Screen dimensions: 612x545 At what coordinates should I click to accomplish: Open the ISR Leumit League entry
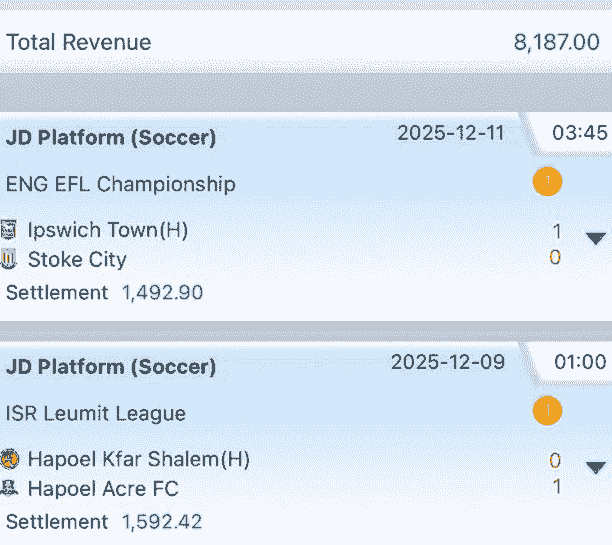(x=96, y=413)
